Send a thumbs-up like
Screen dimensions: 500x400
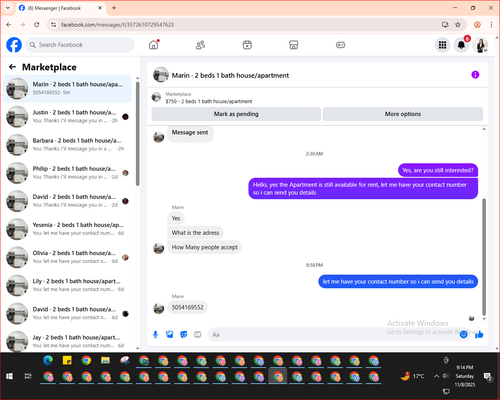coord(479,334)
